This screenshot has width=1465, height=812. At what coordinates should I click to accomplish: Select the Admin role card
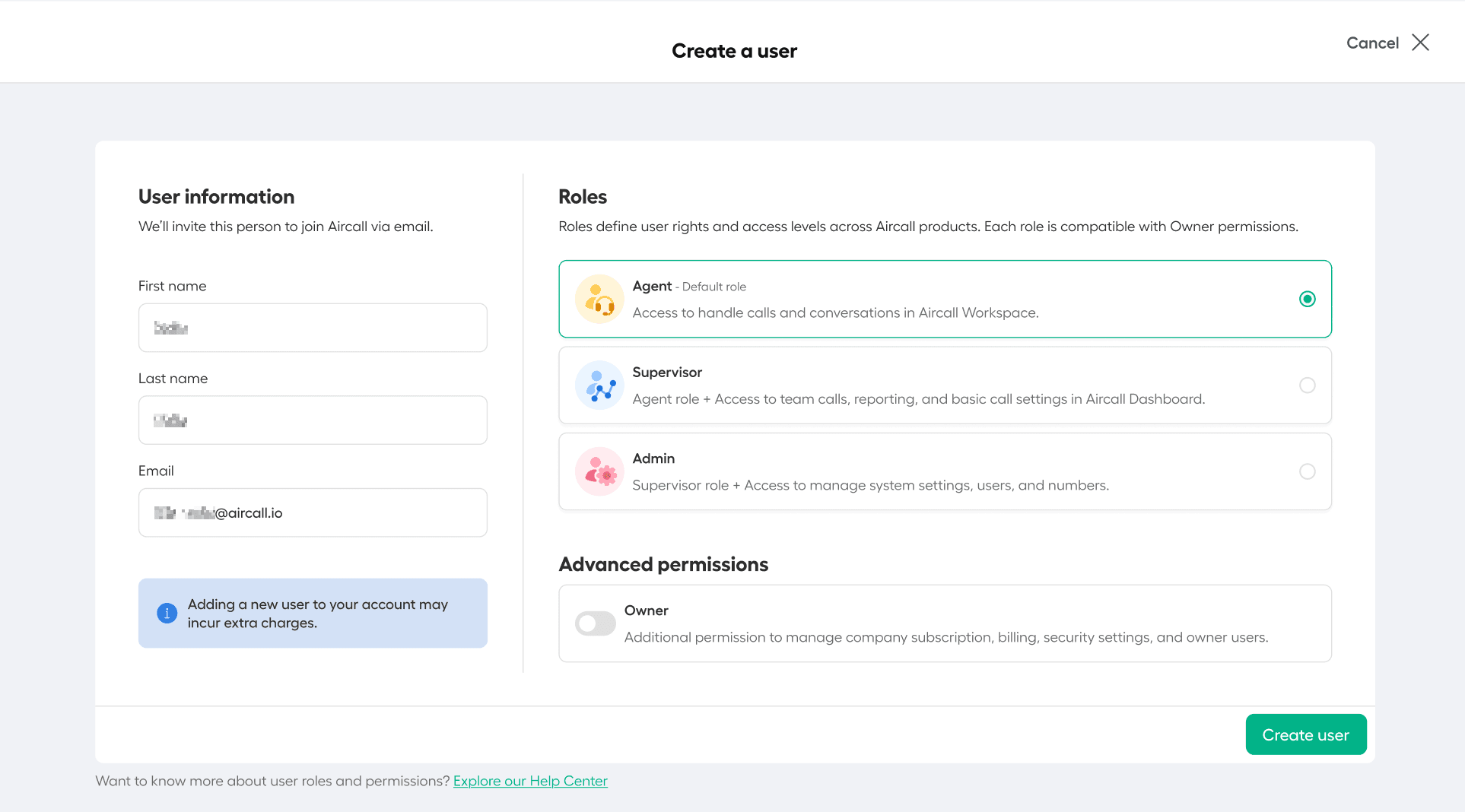[945, 471]
